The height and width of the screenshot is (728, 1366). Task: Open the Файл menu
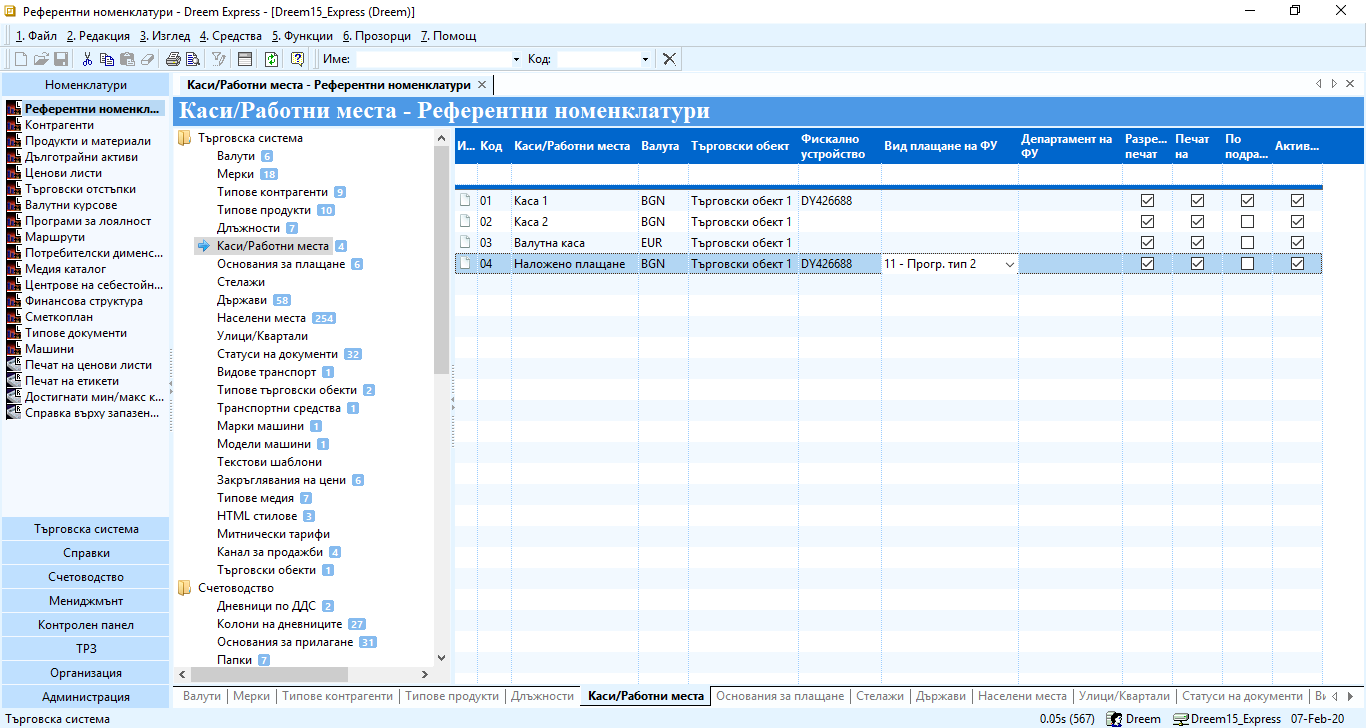[x=36, y=36]
